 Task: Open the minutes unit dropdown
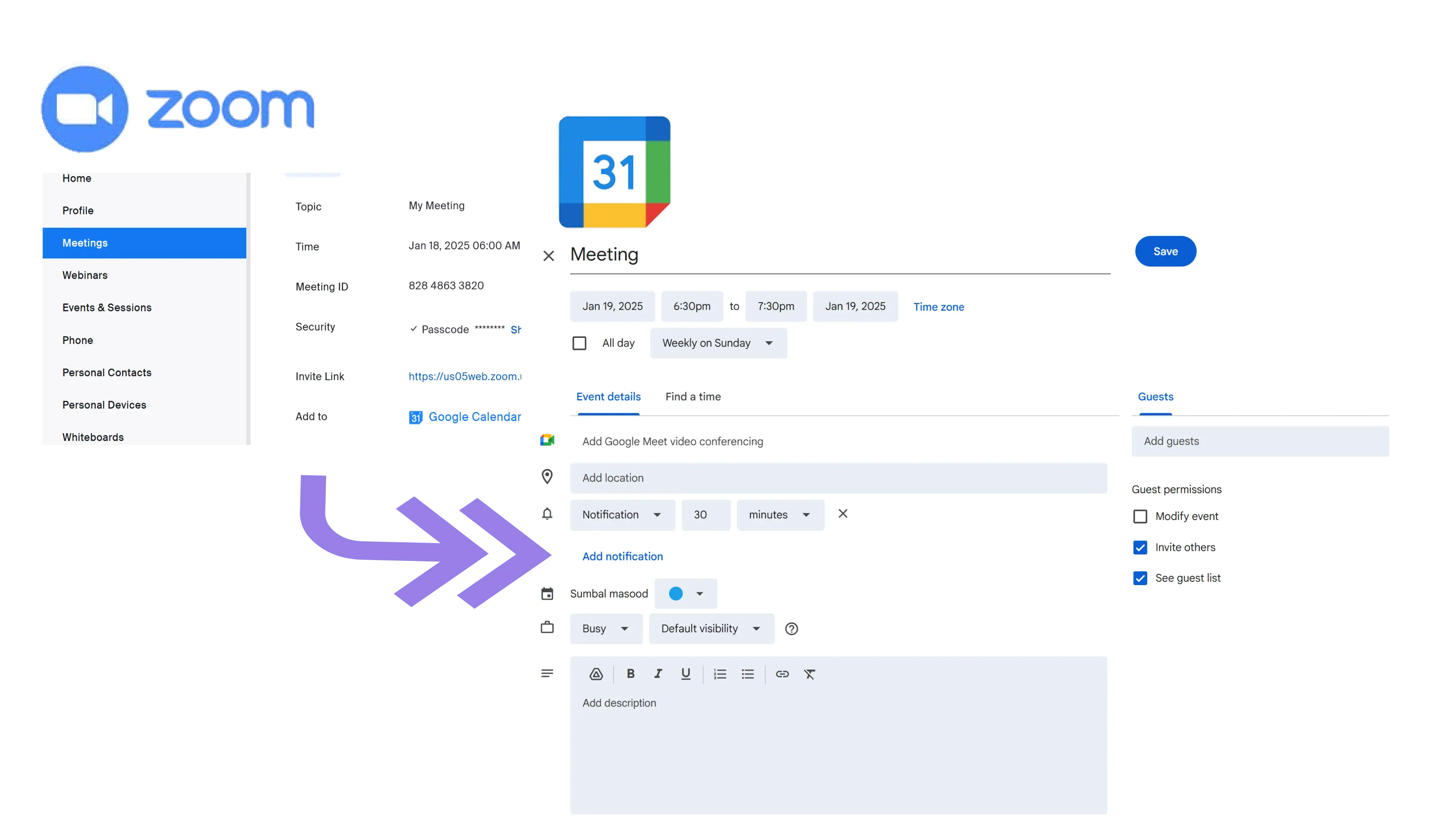(x=780, y=515)
